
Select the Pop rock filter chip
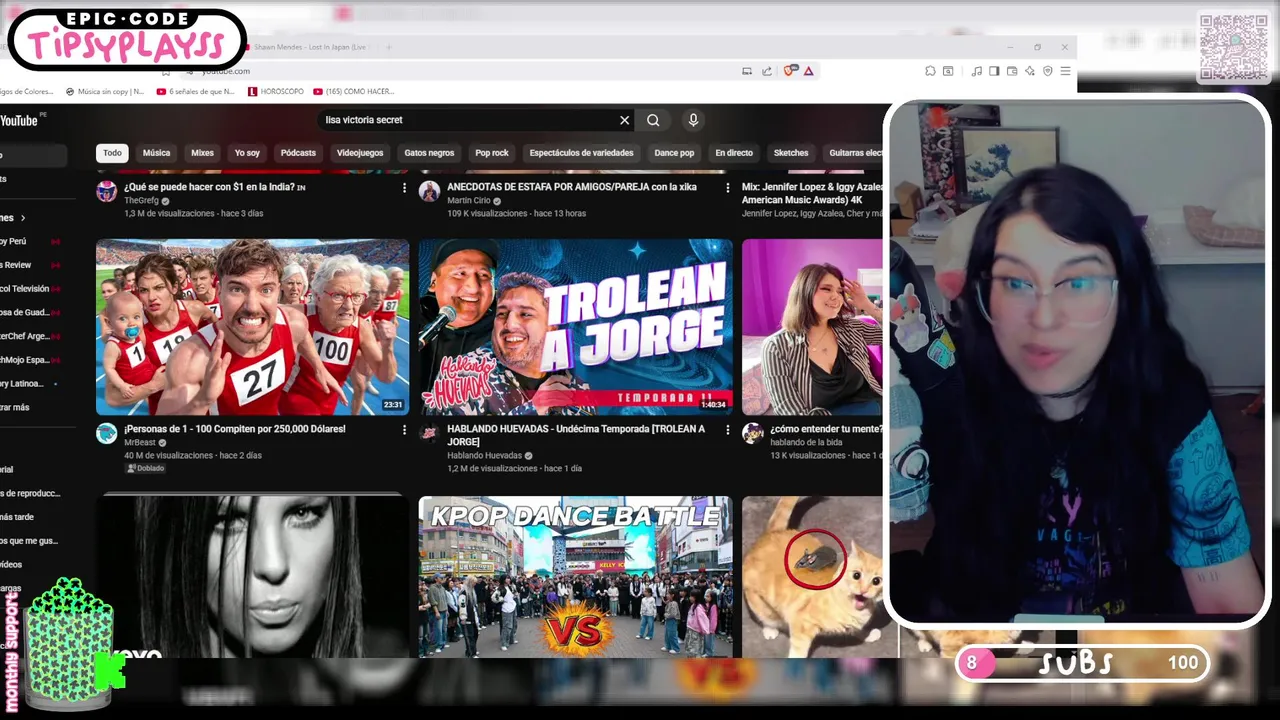coord(492,153)
